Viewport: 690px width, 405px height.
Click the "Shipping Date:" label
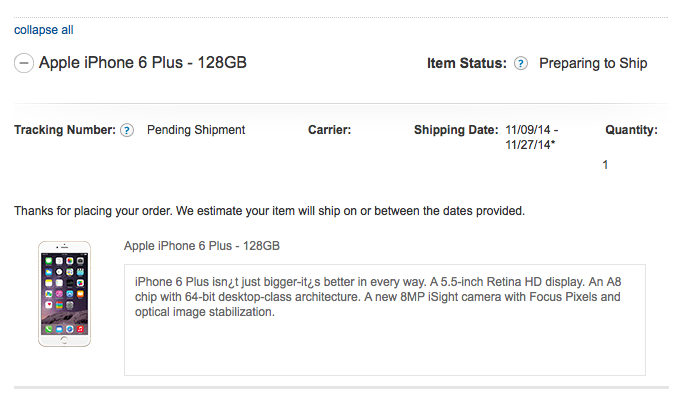pyautogui.click(x=456, y=130)
